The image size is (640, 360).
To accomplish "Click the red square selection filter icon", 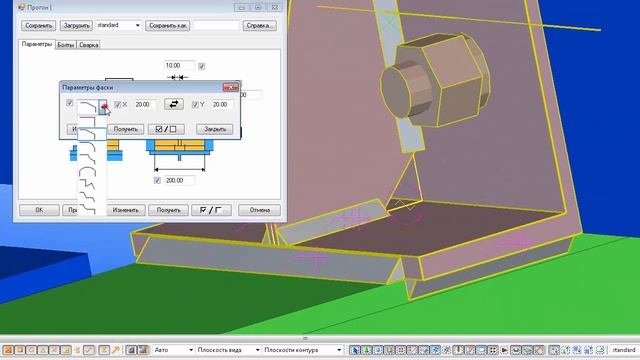I will click(x=400, y=350).
